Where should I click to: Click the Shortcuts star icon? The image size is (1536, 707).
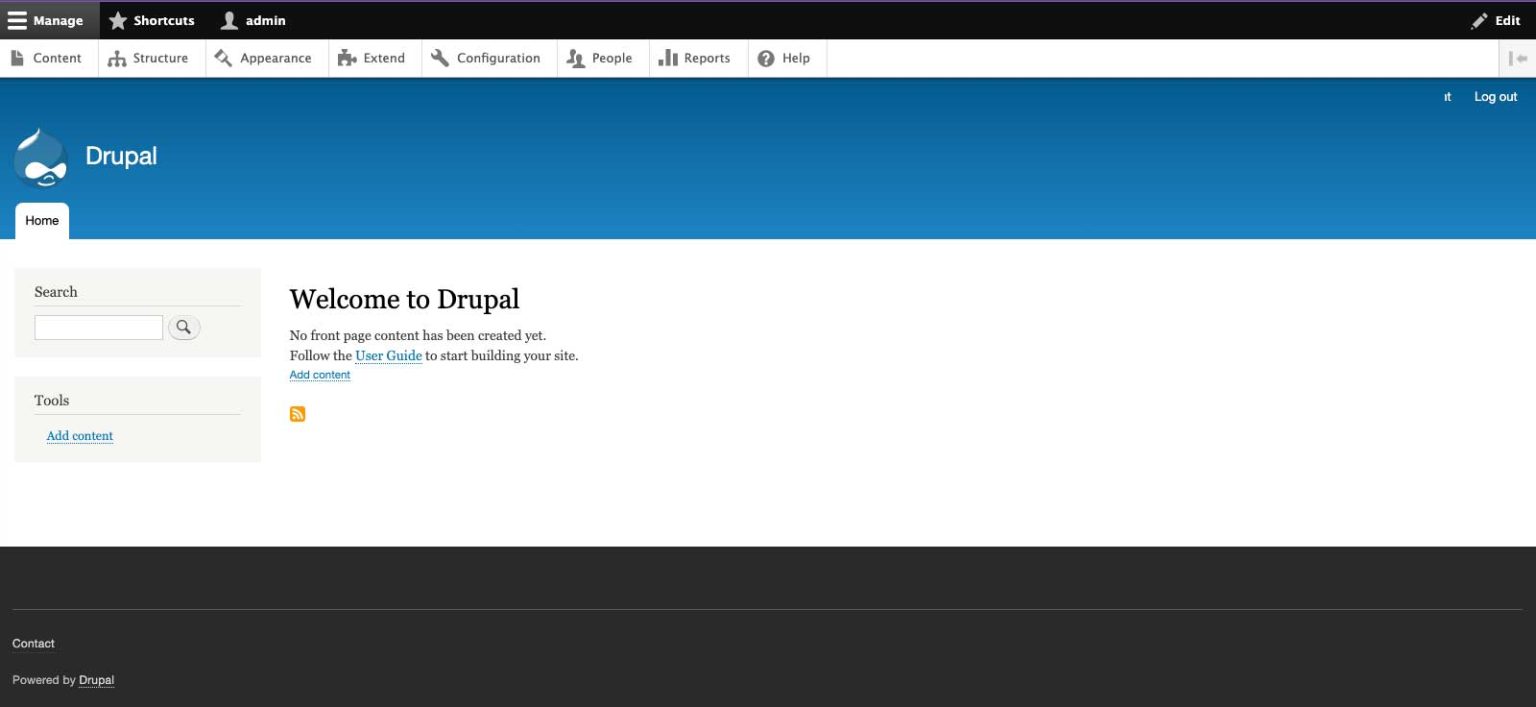(x=119, y=20)
